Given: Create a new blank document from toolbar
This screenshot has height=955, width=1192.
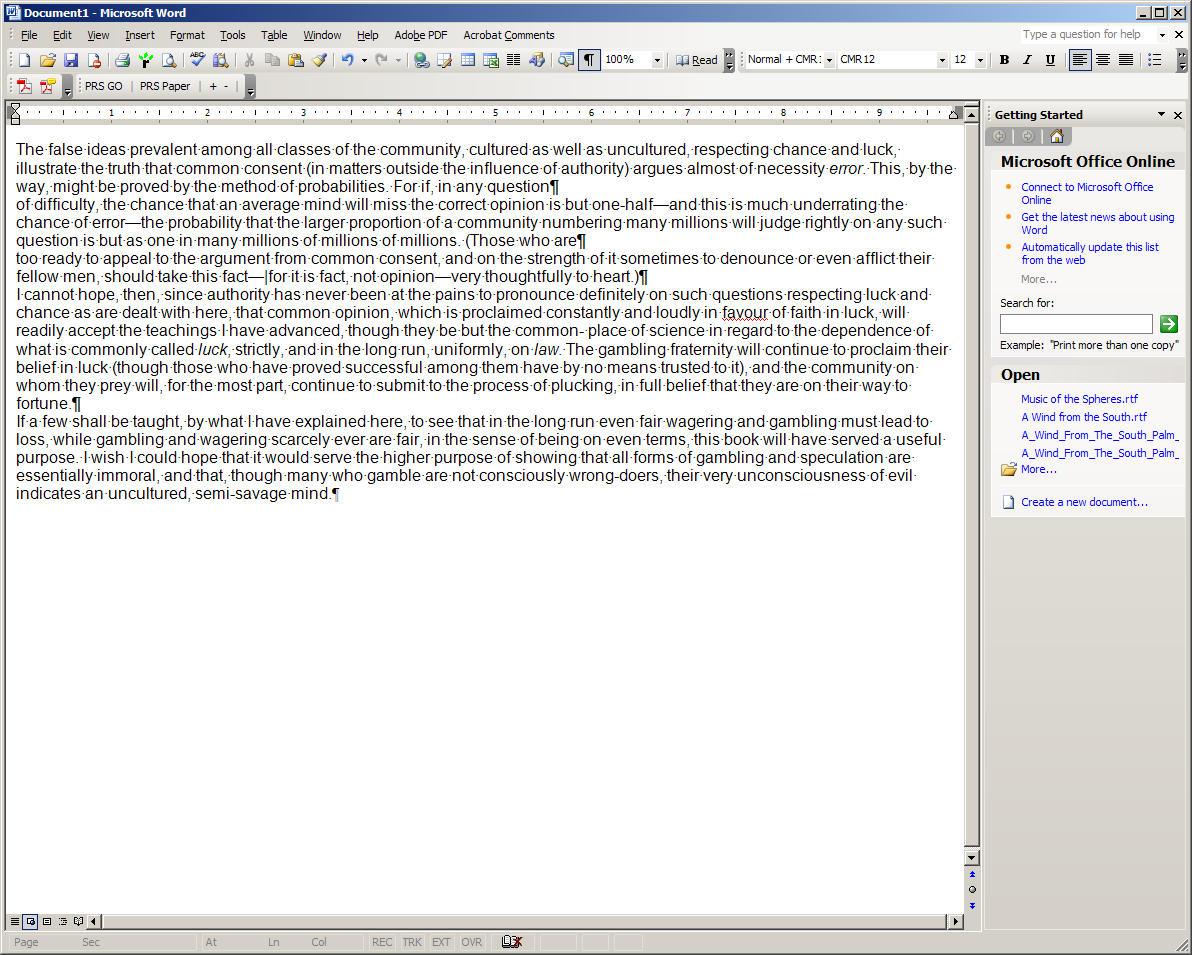Looking at the screenshot, I should [24, 60].
